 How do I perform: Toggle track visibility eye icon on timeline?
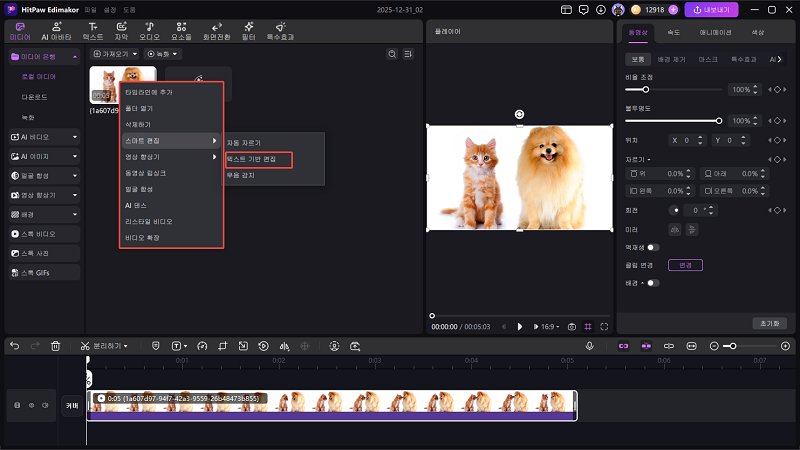(31, 405)
